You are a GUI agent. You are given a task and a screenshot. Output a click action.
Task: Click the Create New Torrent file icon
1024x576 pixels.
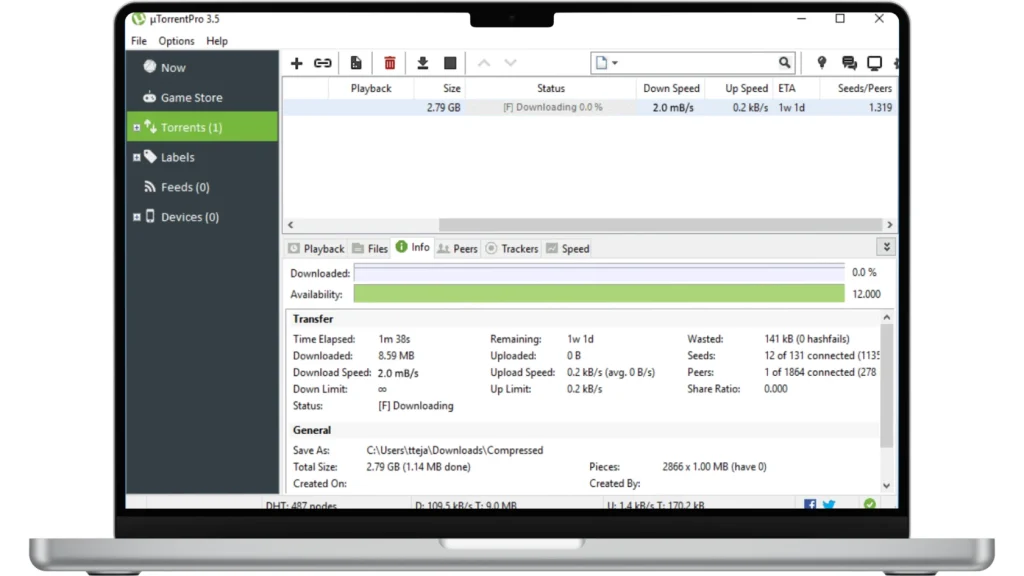point(356,63)
